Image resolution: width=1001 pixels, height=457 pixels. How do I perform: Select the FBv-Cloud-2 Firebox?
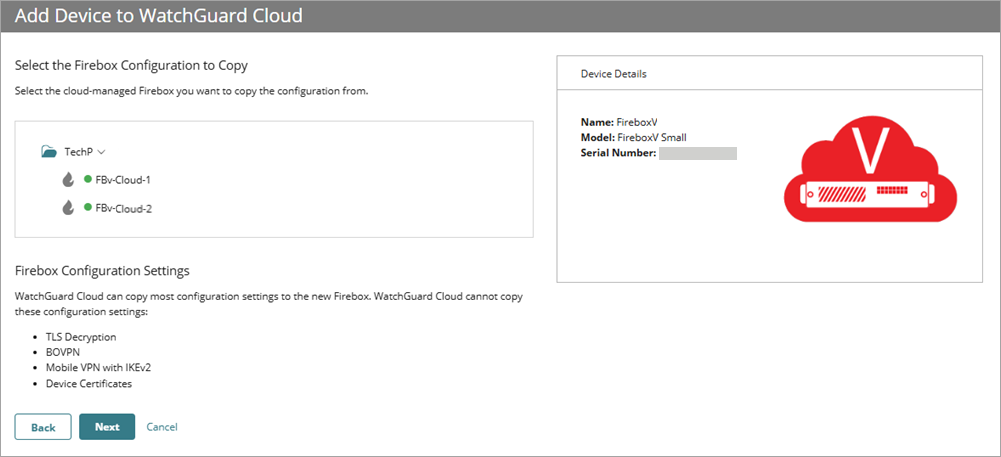coord(123,207)
